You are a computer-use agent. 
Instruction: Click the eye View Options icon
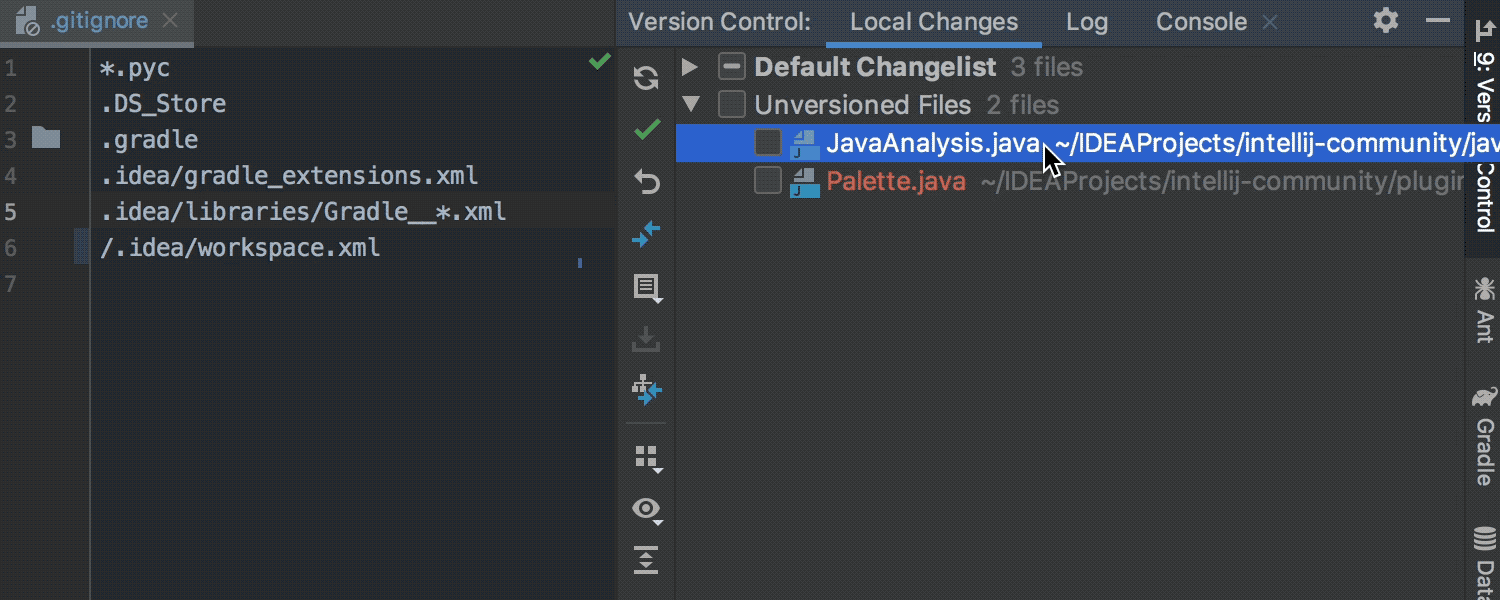(x=648, y=510)
